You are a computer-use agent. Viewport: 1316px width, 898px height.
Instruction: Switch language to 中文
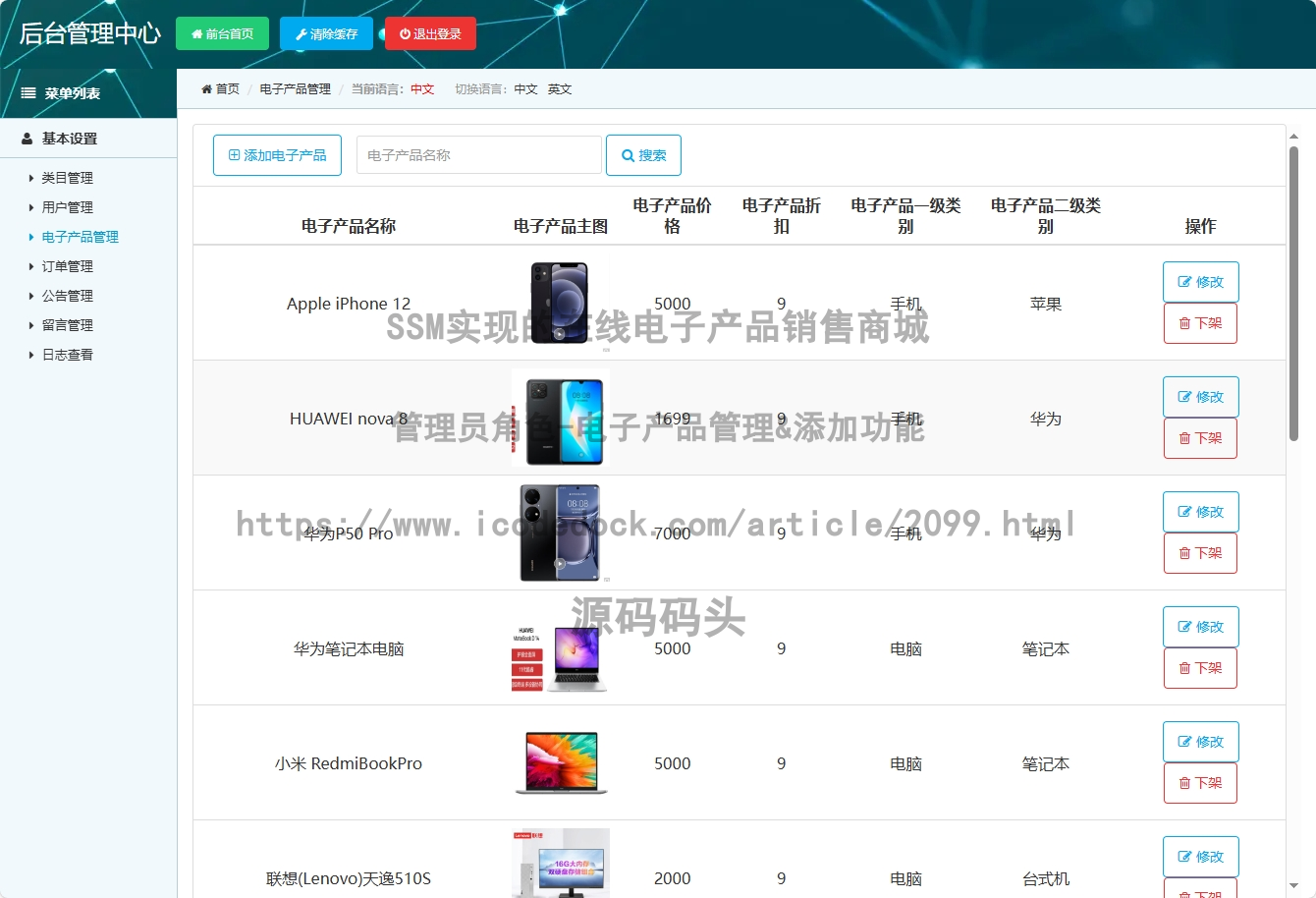tap(525, 89)
